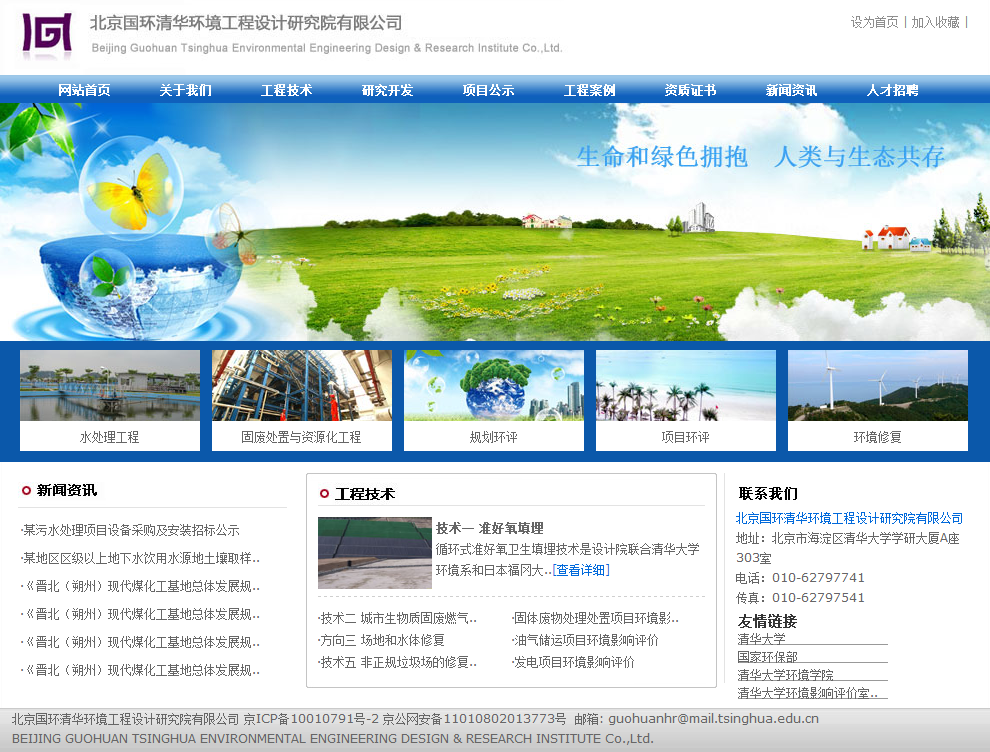This screenshot has width=990, height=752.
Task: Open the 项目环评 beach thumbnail
Action: (x=686, y=385)
